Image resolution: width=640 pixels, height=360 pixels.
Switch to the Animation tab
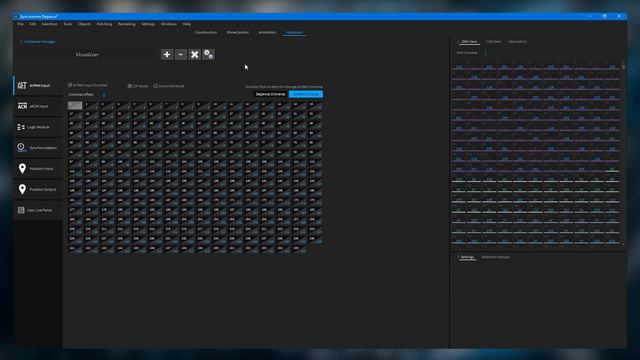tap(267, 32)
